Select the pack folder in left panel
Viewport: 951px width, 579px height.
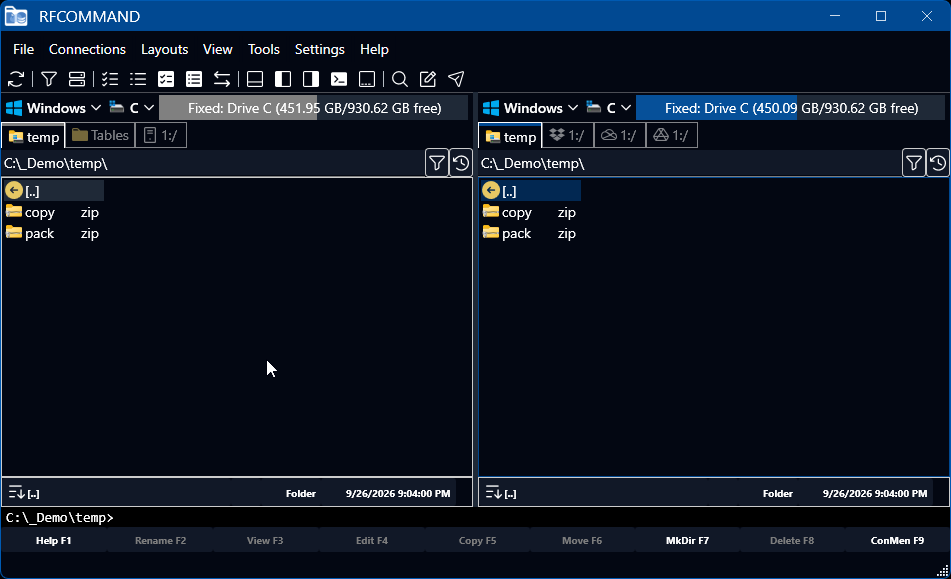53,233
